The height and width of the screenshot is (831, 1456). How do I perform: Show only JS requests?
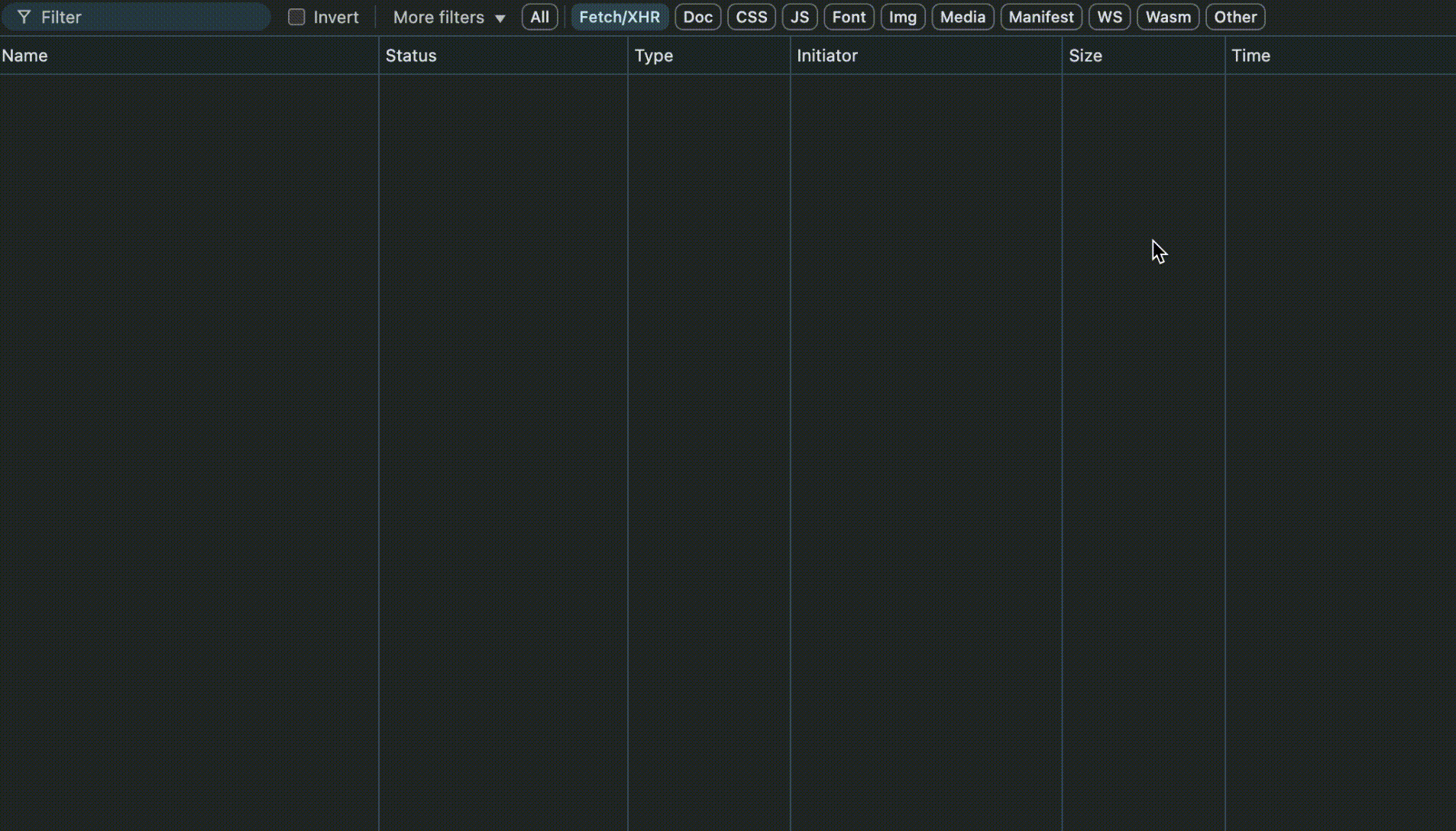[x=800, y=17]
